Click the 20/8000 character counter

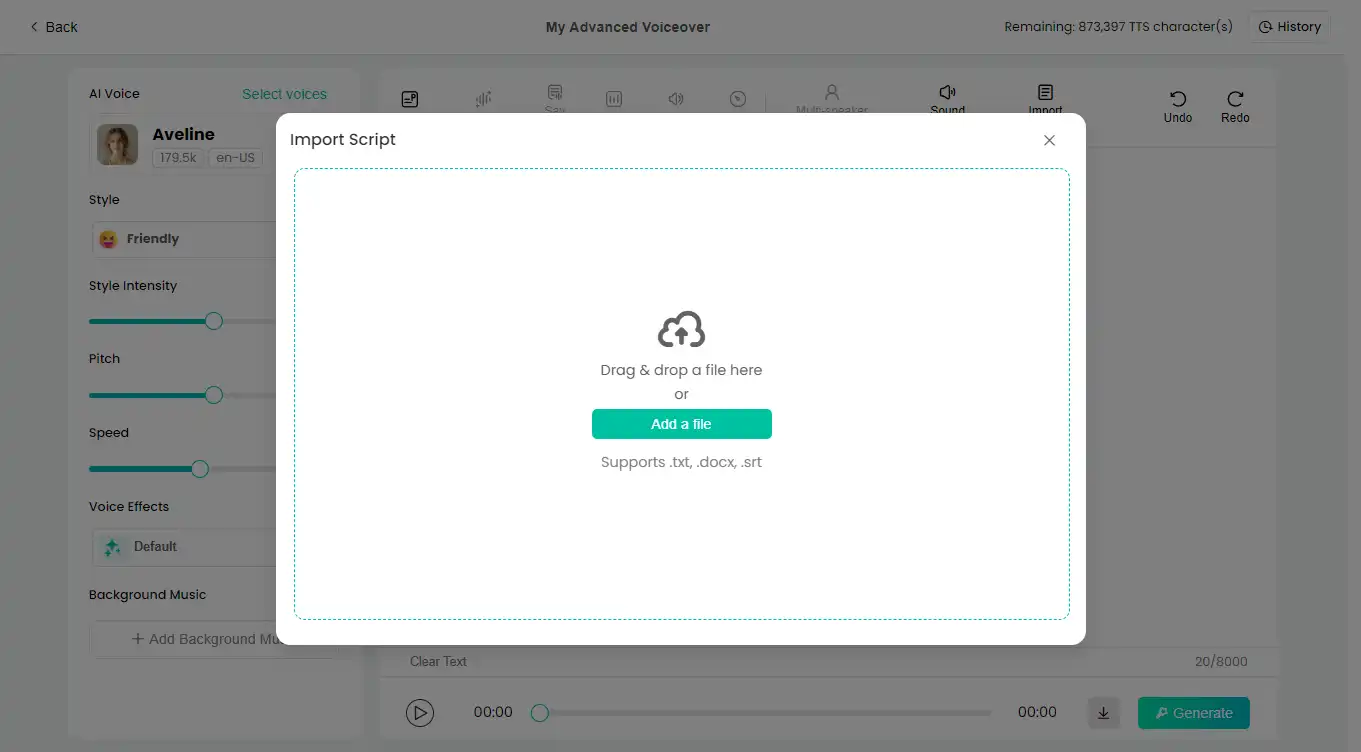tap(1221, 661)
